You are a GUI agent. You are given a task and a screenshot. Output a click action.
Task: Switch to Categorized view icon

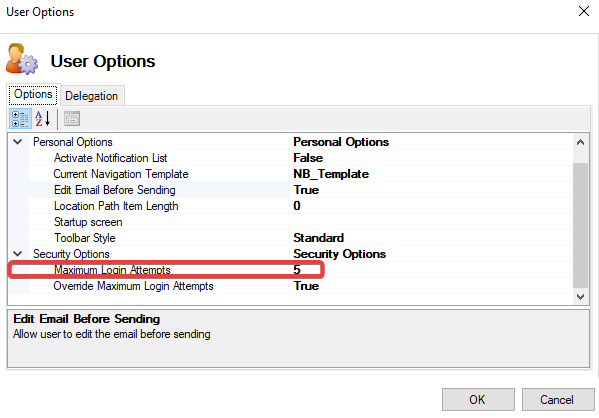20,119
